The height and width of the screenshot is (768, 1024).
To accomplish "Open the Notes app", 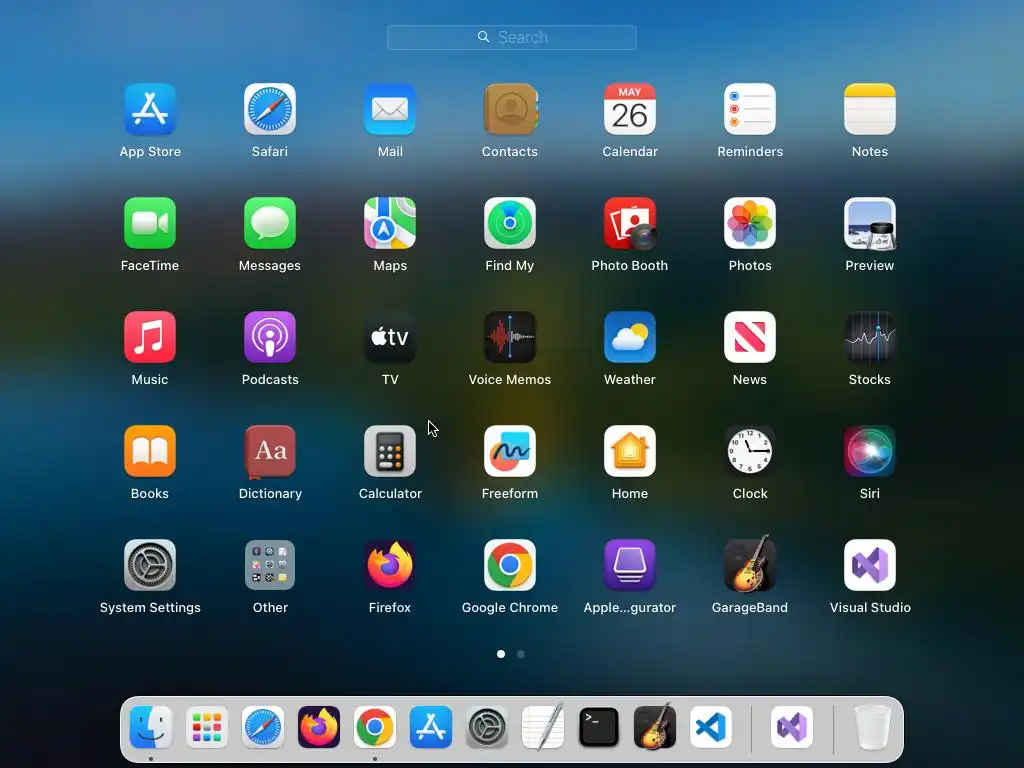I will tap(870, 109).
